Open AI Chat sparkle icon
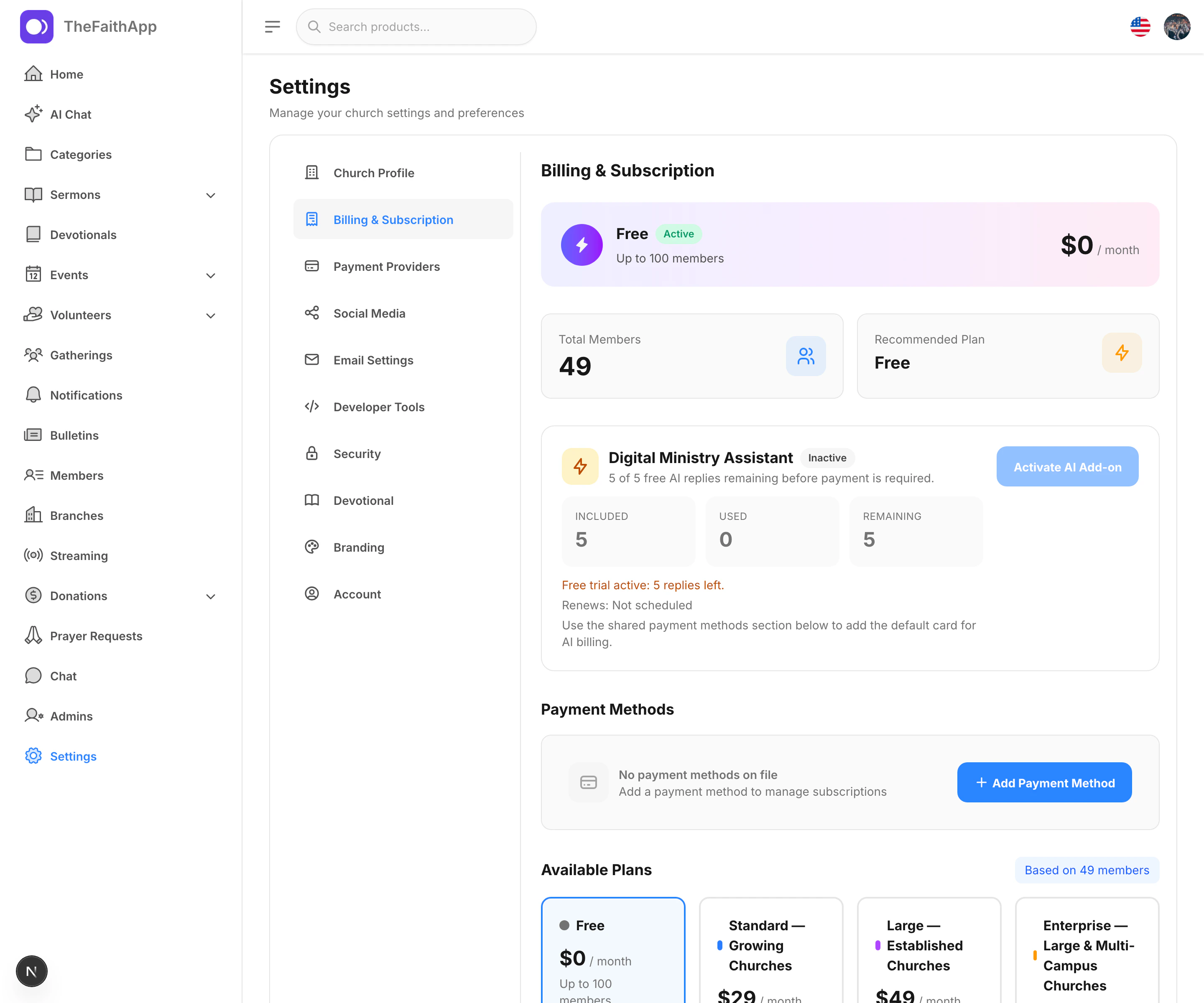The width and height of the screenshot is (1204, 1003). (33, 114)
